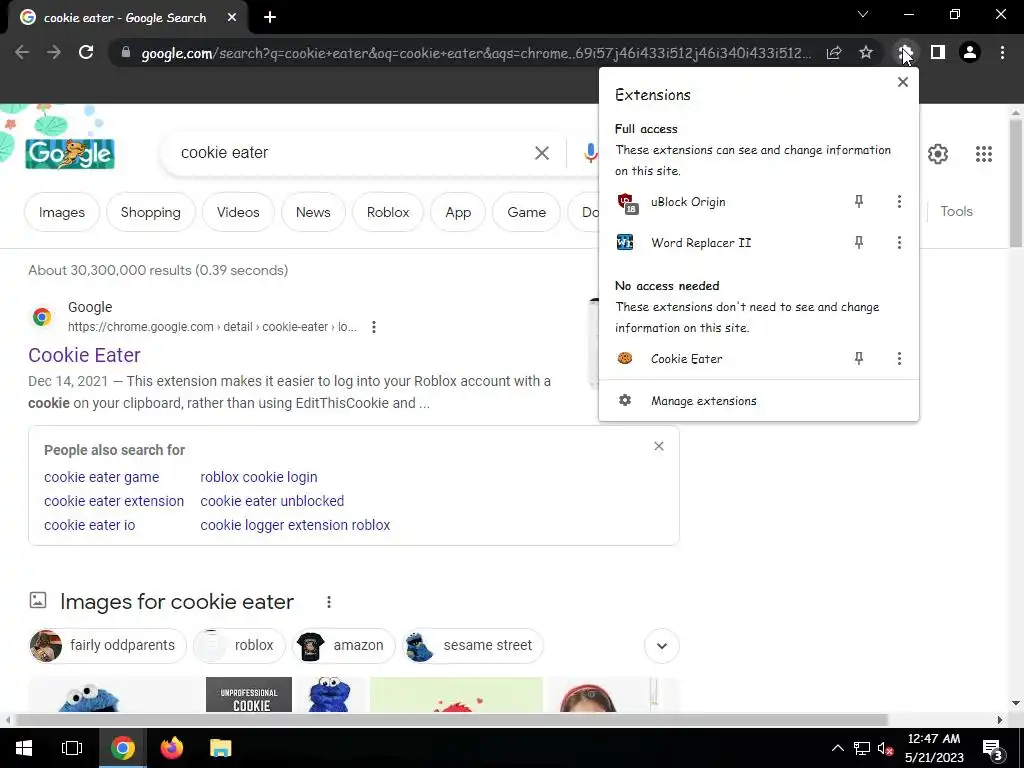Open the Windows Start menu
Image resolution: width=1024 pixels, height=768 pixels.
coord(24,748)
